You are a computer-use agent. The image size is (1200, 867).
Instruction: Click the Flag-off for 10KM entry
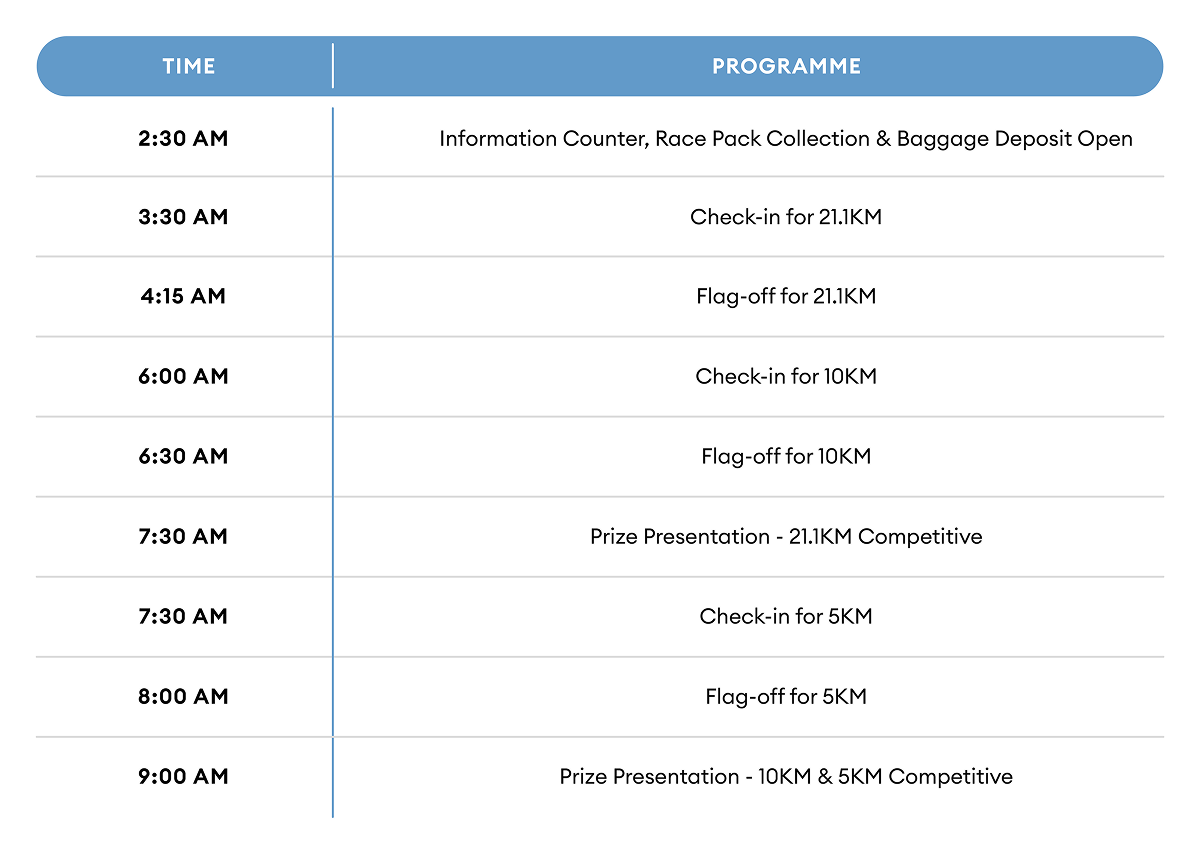[786, 457]
